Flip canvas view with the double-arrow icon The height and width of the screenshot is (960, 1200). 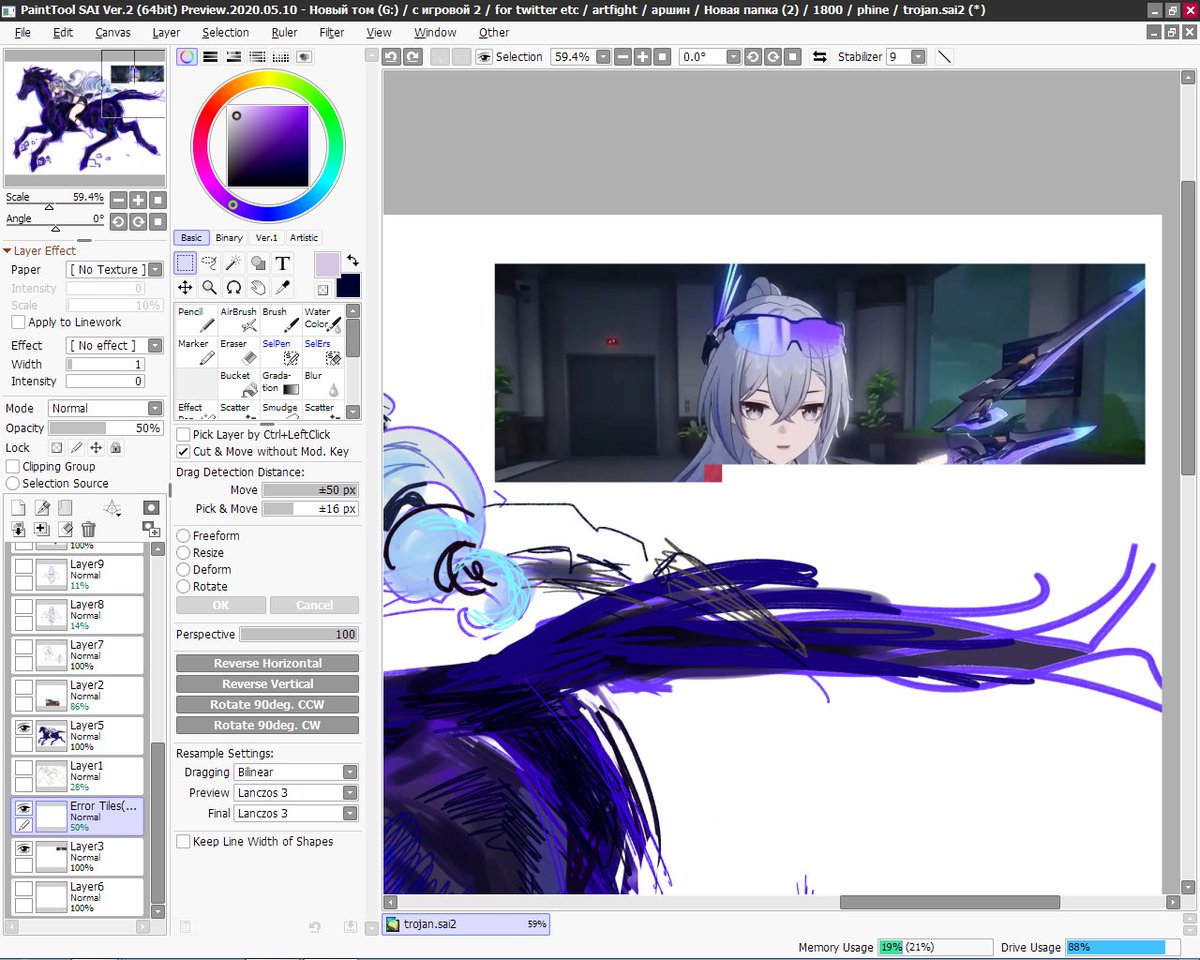[x=820, y=57]
